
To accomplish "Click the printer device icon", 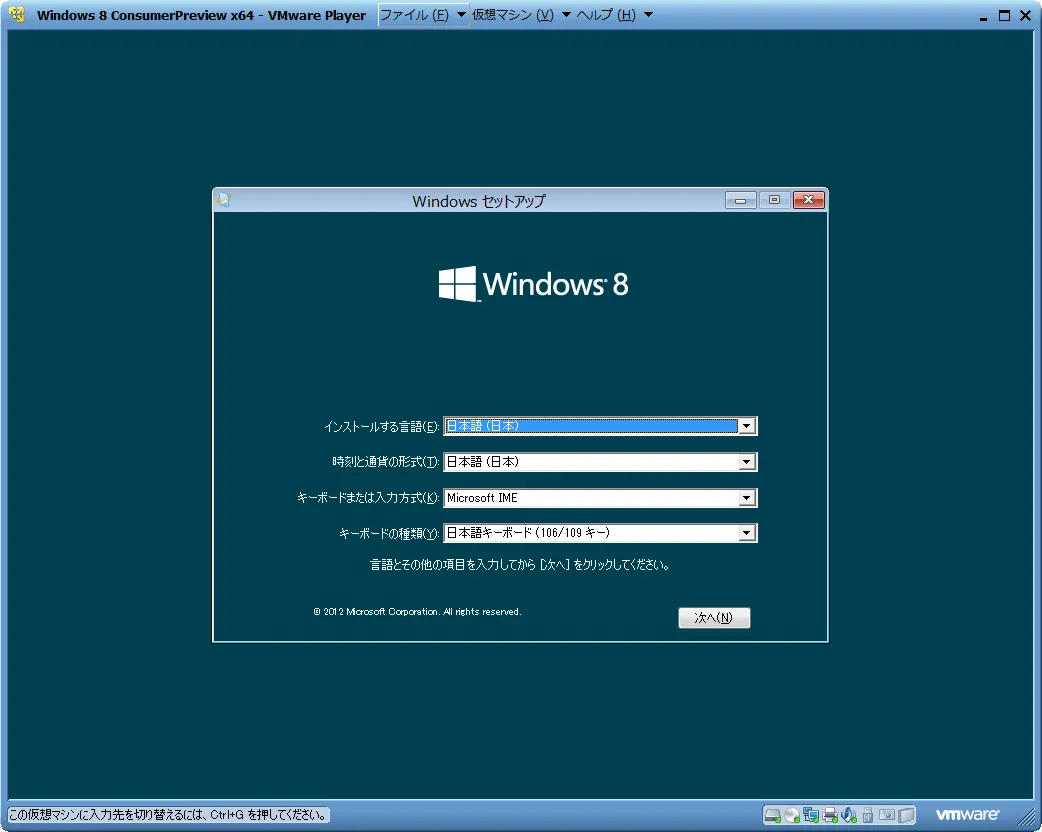I will click(x=830, y=814).
